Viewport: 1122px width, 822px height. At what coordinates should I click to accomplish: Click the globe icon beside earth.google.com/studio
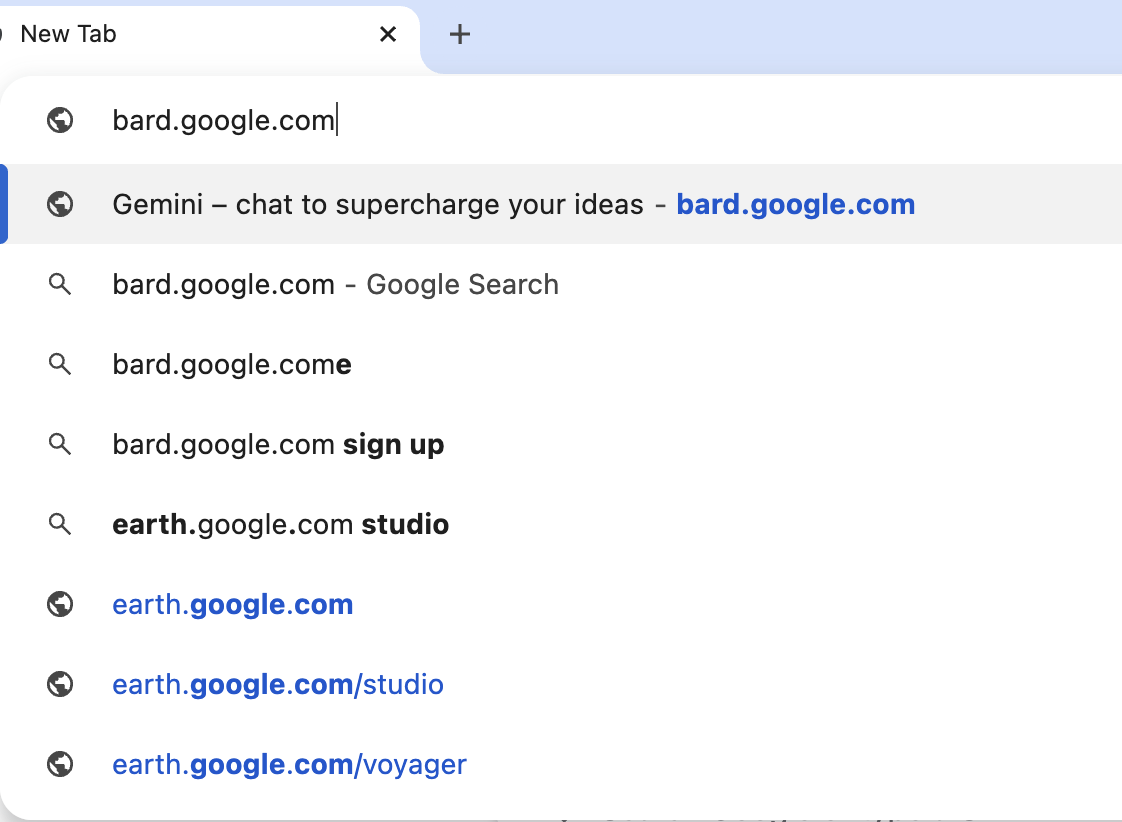(x=60, y=685)
